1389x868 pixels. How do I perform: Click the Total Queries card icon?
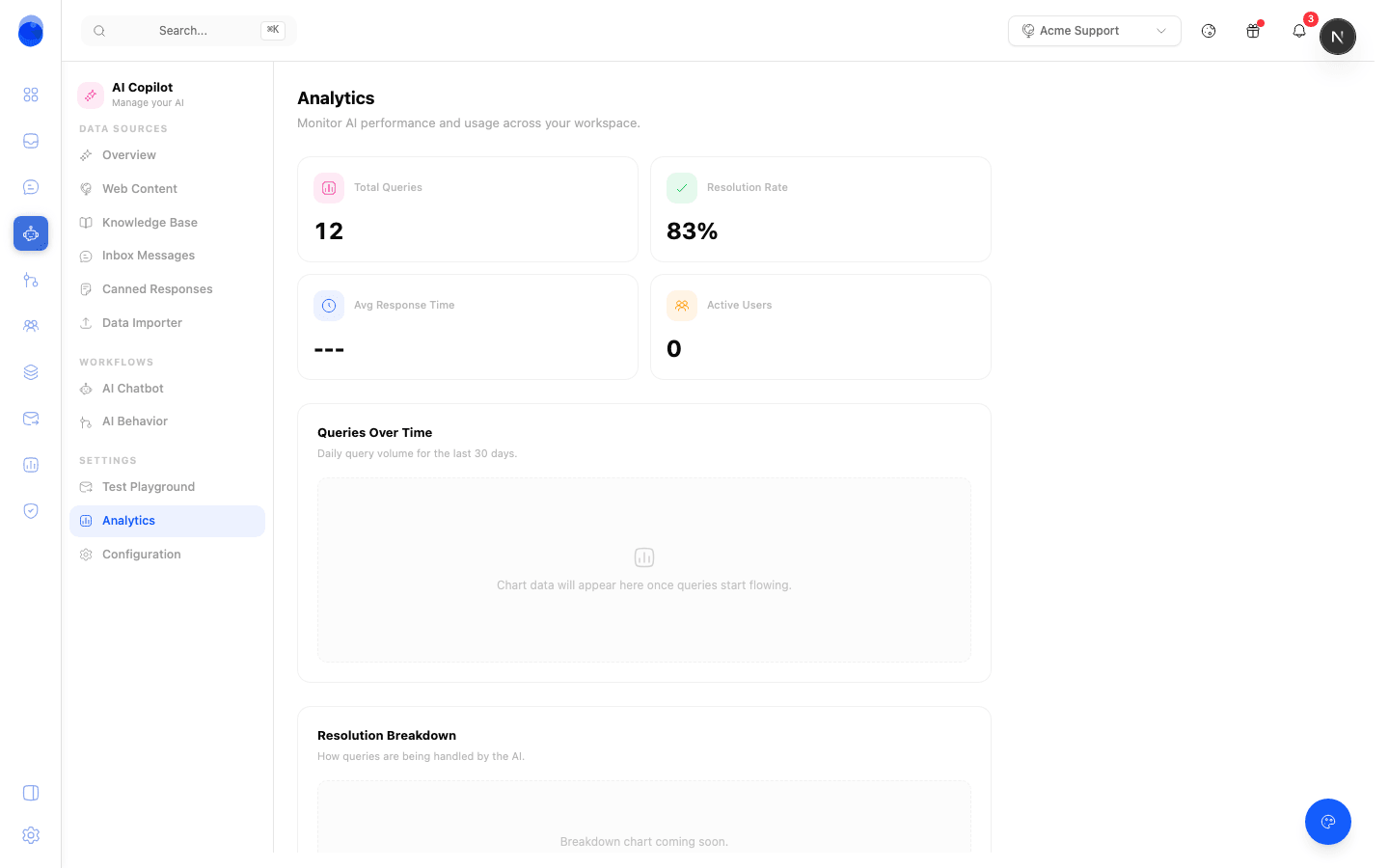[x=329, y=188]
